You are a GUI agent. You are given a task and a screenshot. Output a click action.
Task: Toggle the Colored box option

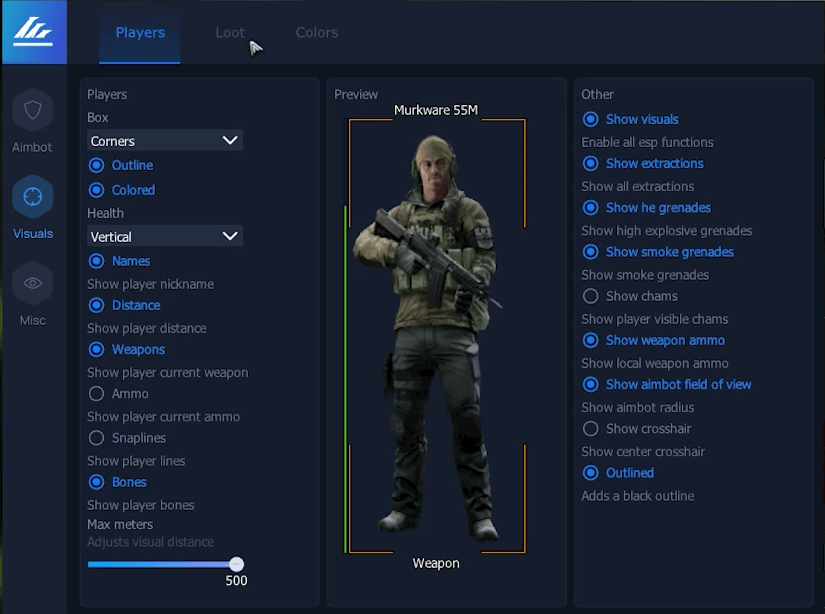pos(97,190)
